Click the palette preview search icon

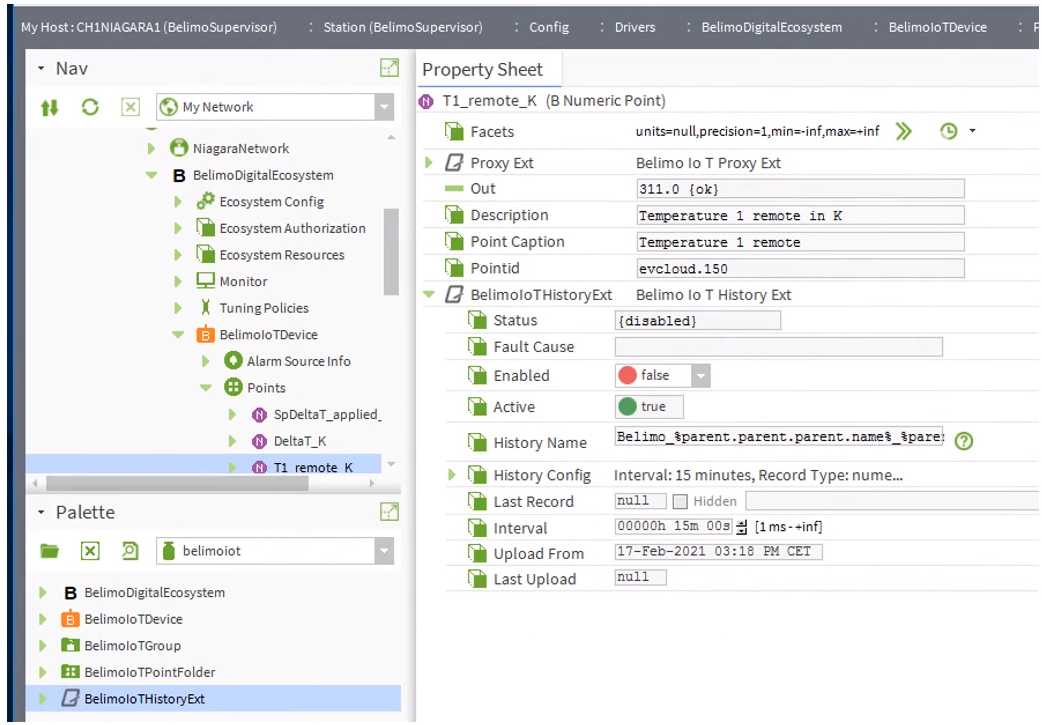click(130, 551)
